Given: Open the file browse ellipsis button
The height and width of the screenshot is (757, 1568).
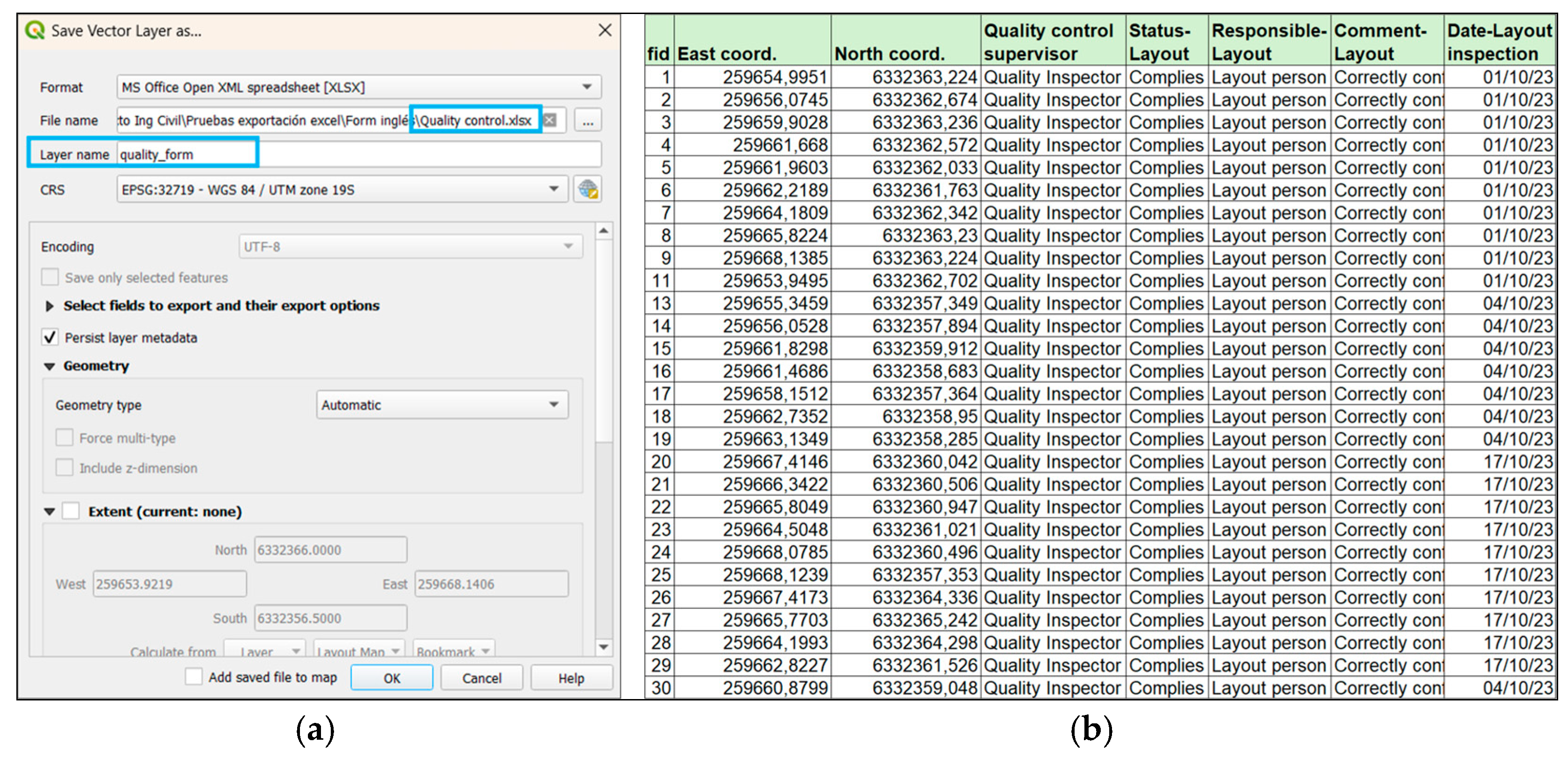Looking at the screenshot, I should pyautogui.click(x=587, y=121).
